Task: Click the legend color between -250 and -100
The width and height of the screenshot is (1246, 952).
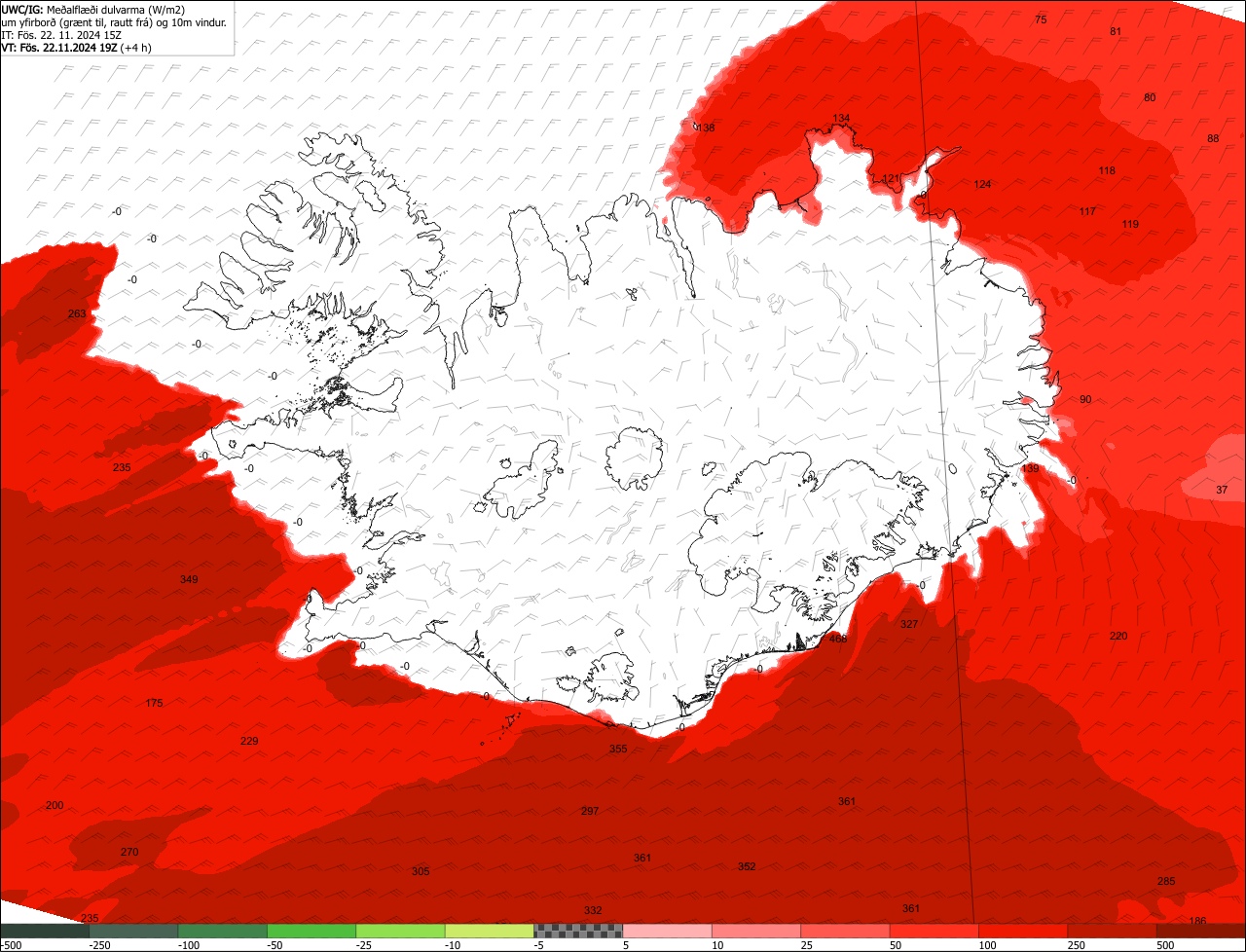Action: (x=133, y=931)
